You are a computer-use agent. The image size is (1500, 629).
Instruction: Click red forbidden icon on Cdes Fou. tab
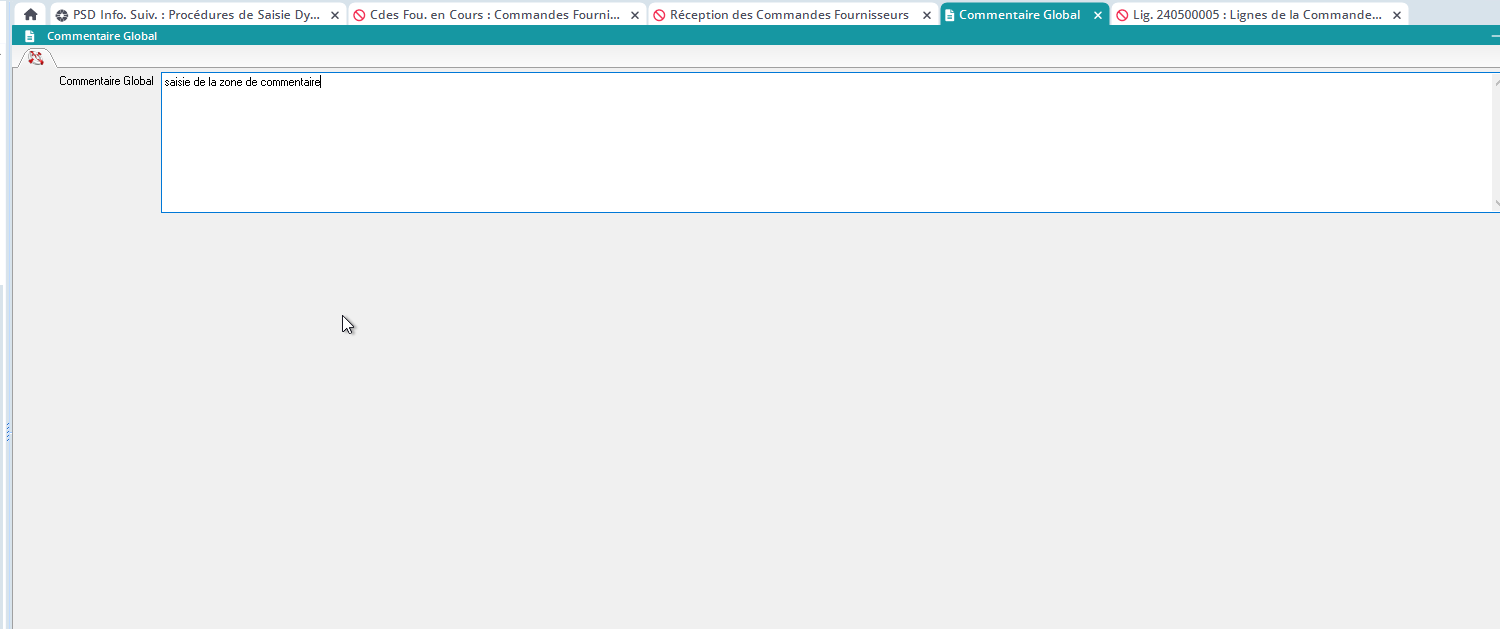point(359,16)
